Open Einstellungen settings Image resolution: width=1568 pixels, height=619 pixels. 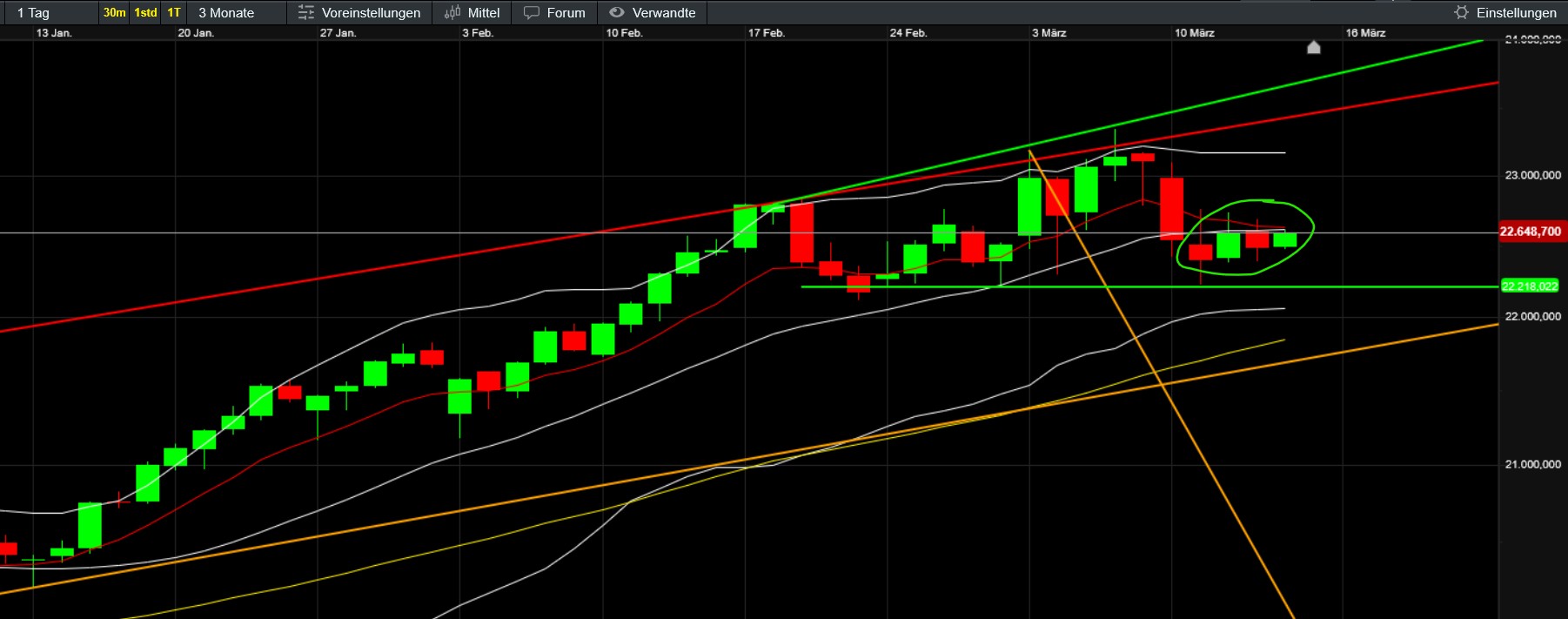[x=1516, y=13]
